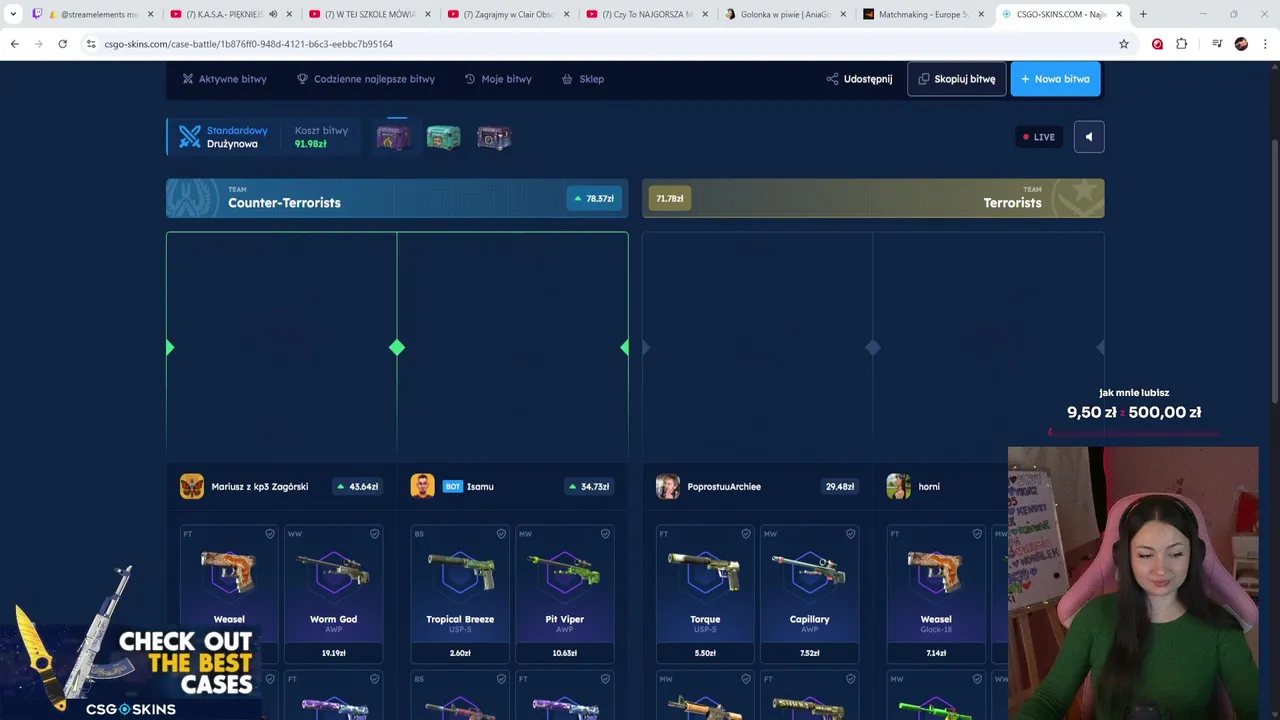Click the page vertical scrollbar
Image resolution: width=1280 pixels, height=720 pixels.
[1274, 270]
